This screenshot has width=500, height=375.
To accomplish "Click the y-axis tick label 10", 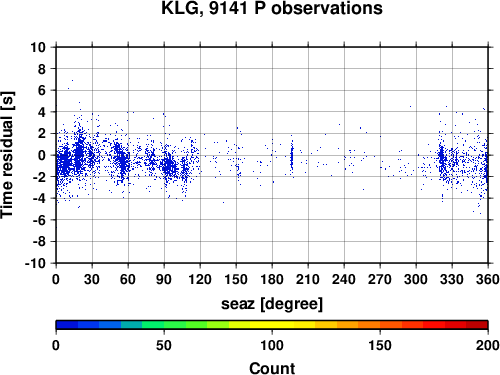I will coord(38,47).
